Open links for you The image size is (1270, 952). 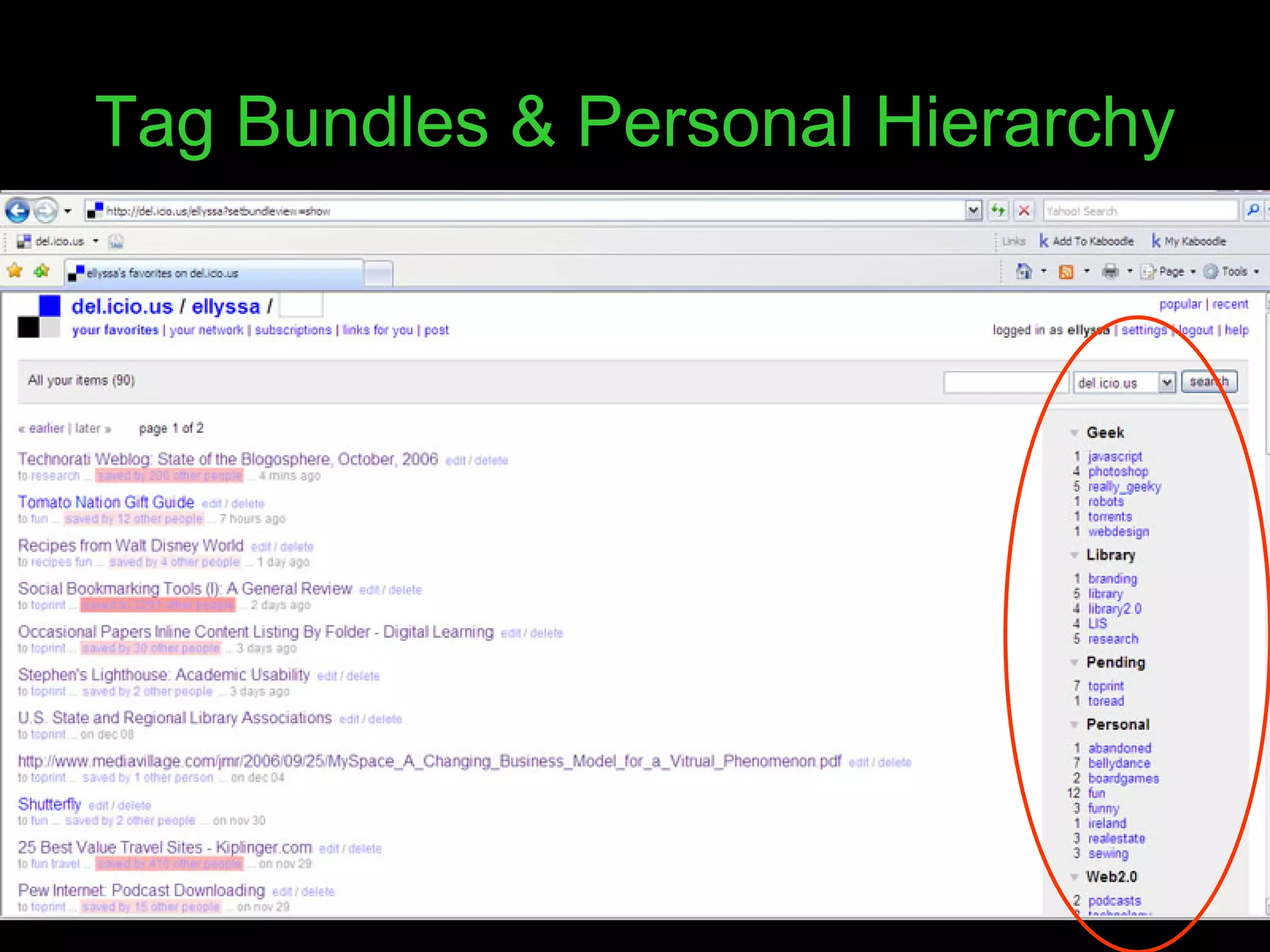pyautogui.click(x=378, y=330)
